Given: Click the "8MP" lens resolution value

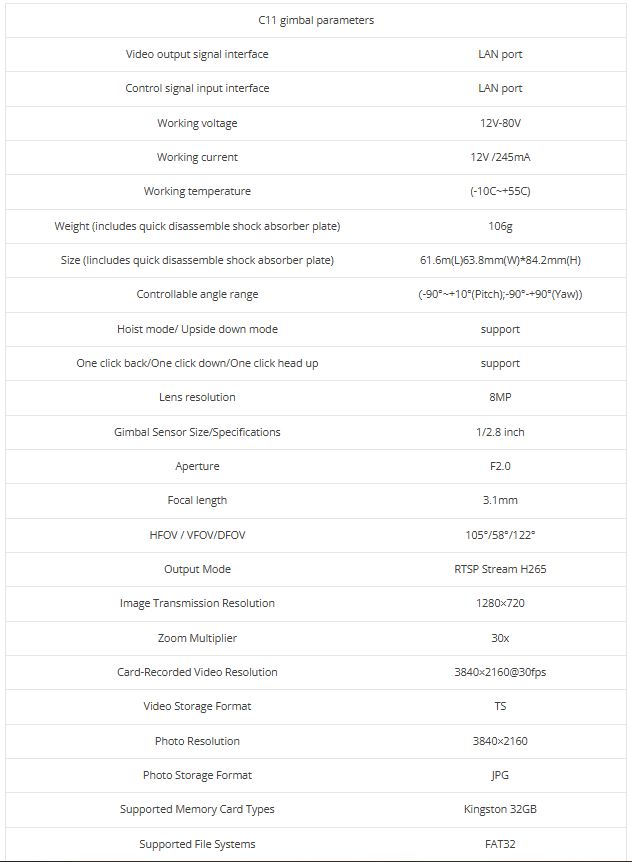Looking at the screenshot, I should pyautogui.click(x=500, y=397).
